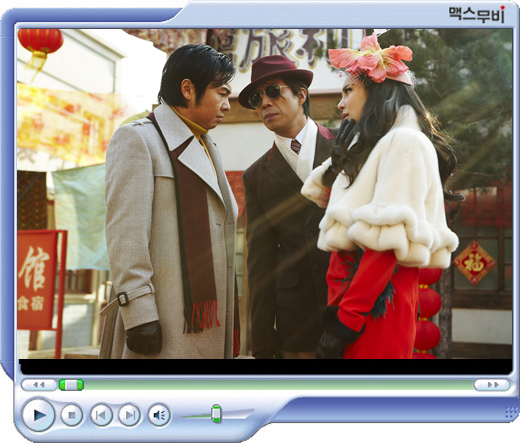Screen dimensions: 520x443
Task: Click the video display area
Action: (x=265, y=194)
